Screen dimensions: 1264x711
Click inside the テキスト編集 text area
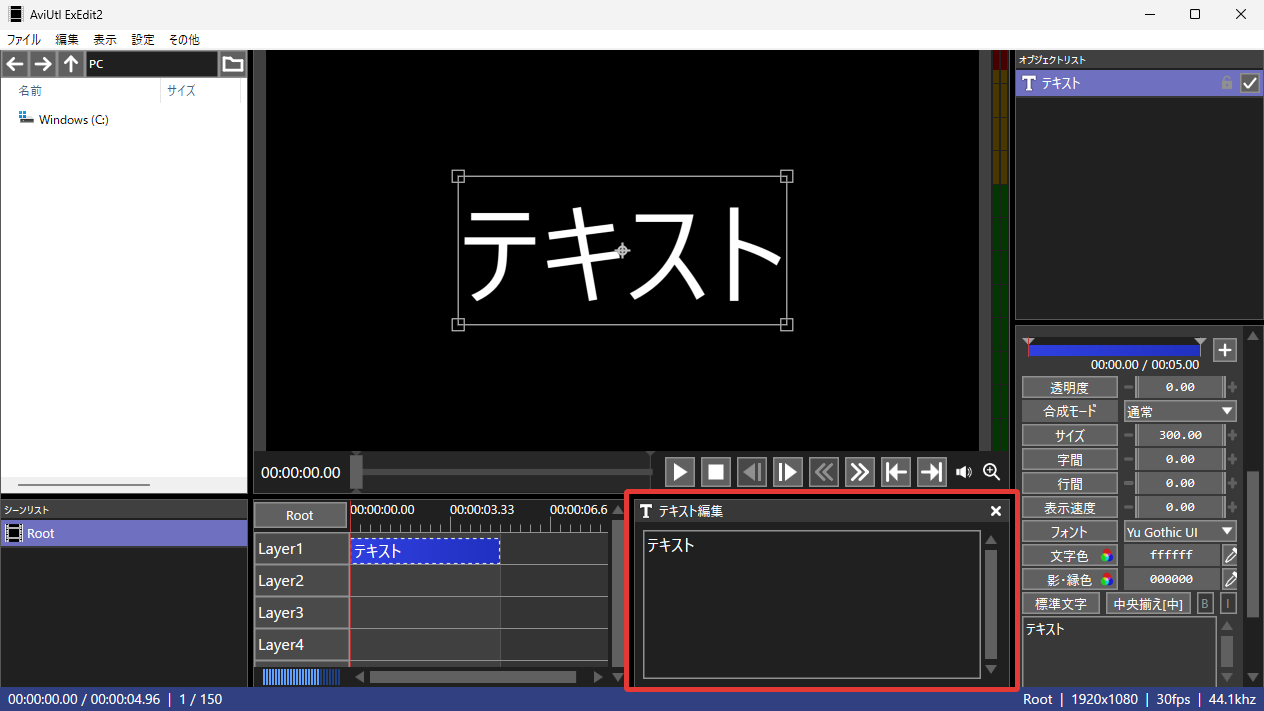(811, 604)
